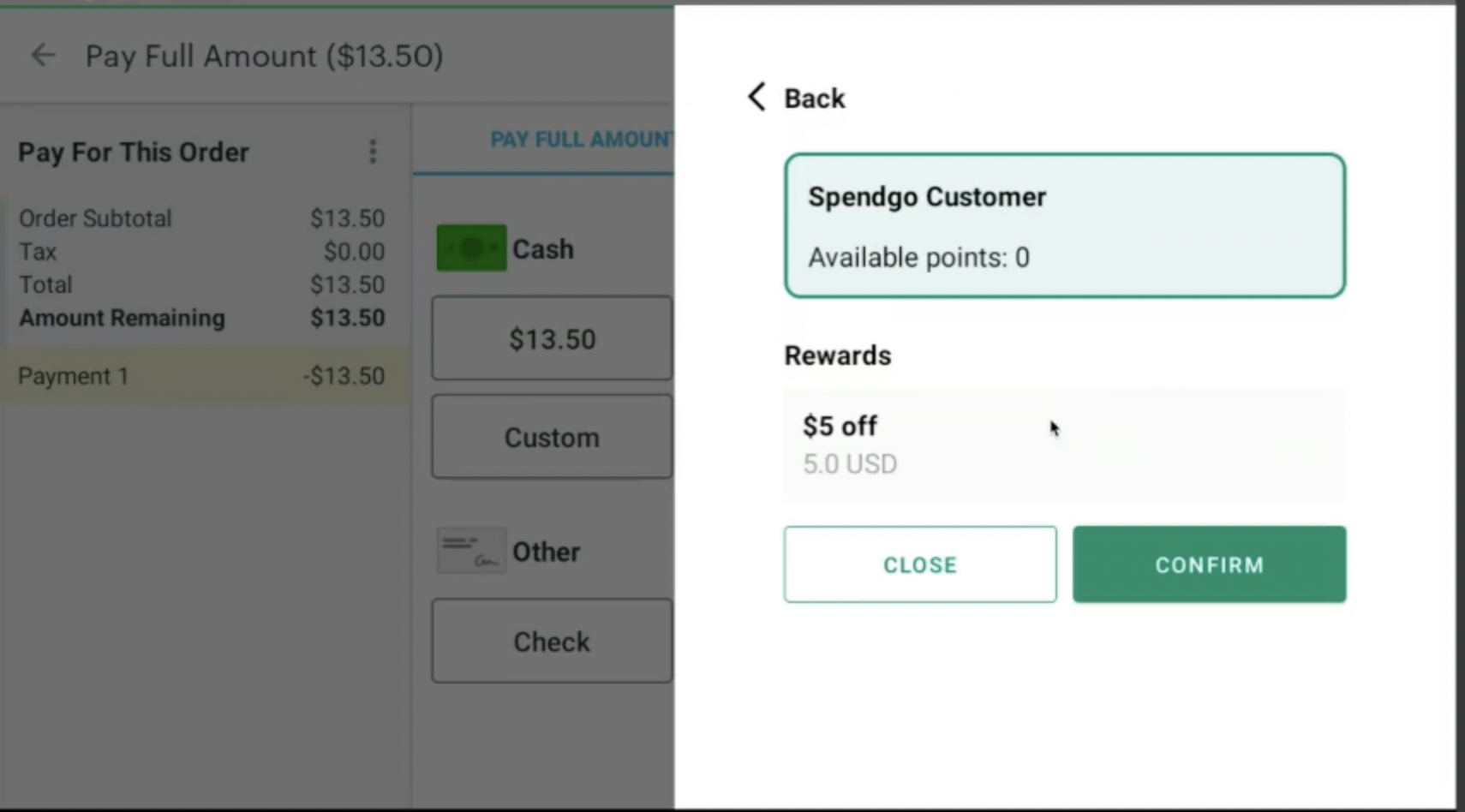The image size is (1465, 812).
Task: Select the Check payment button
Action: pyautogui.click(x=552, y=642)
